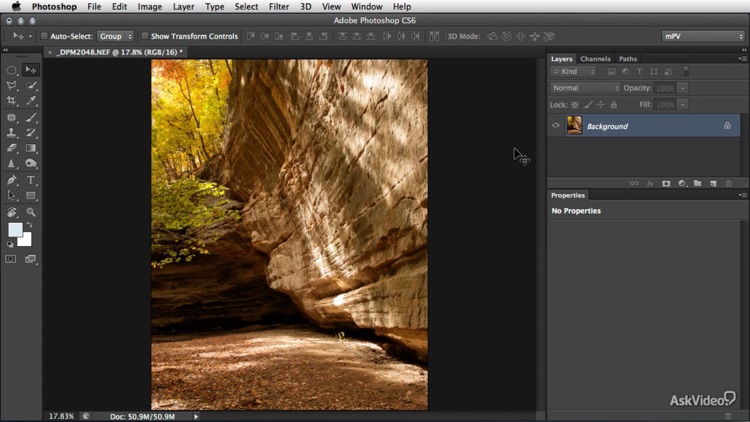The height and width of the screenshot is (422, 750).
Task: Create a new layer
Action: click(713, 183)
